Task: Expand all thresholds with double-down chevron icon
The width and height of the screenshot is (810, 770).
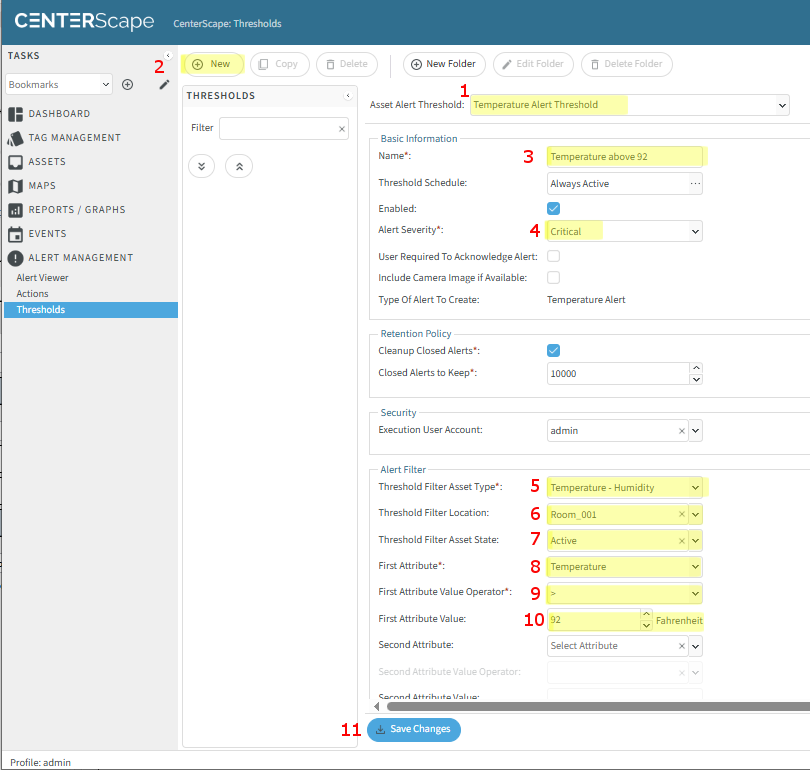Action: click(x=201, y=166)
